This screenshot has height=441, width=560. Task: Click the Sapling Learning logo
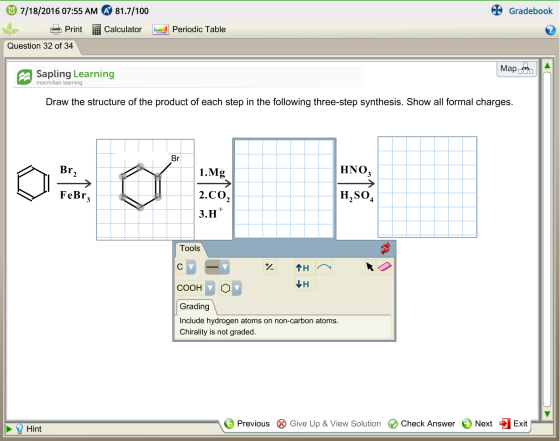pyautogui.click(x=66, y=76)
